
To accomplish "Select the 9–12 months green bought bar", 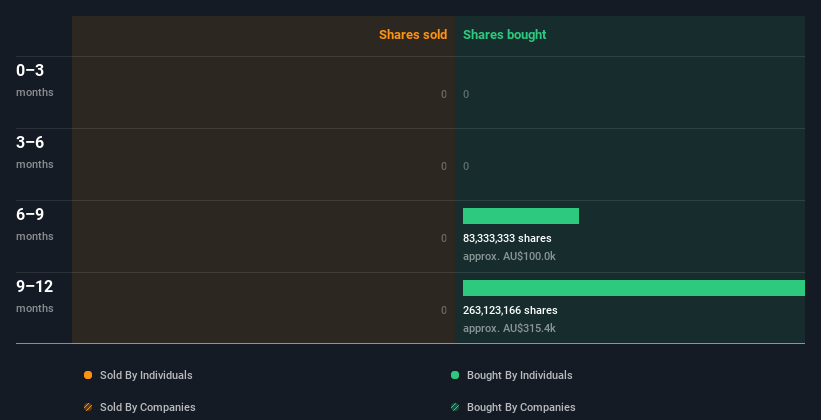I will point(634,288).
